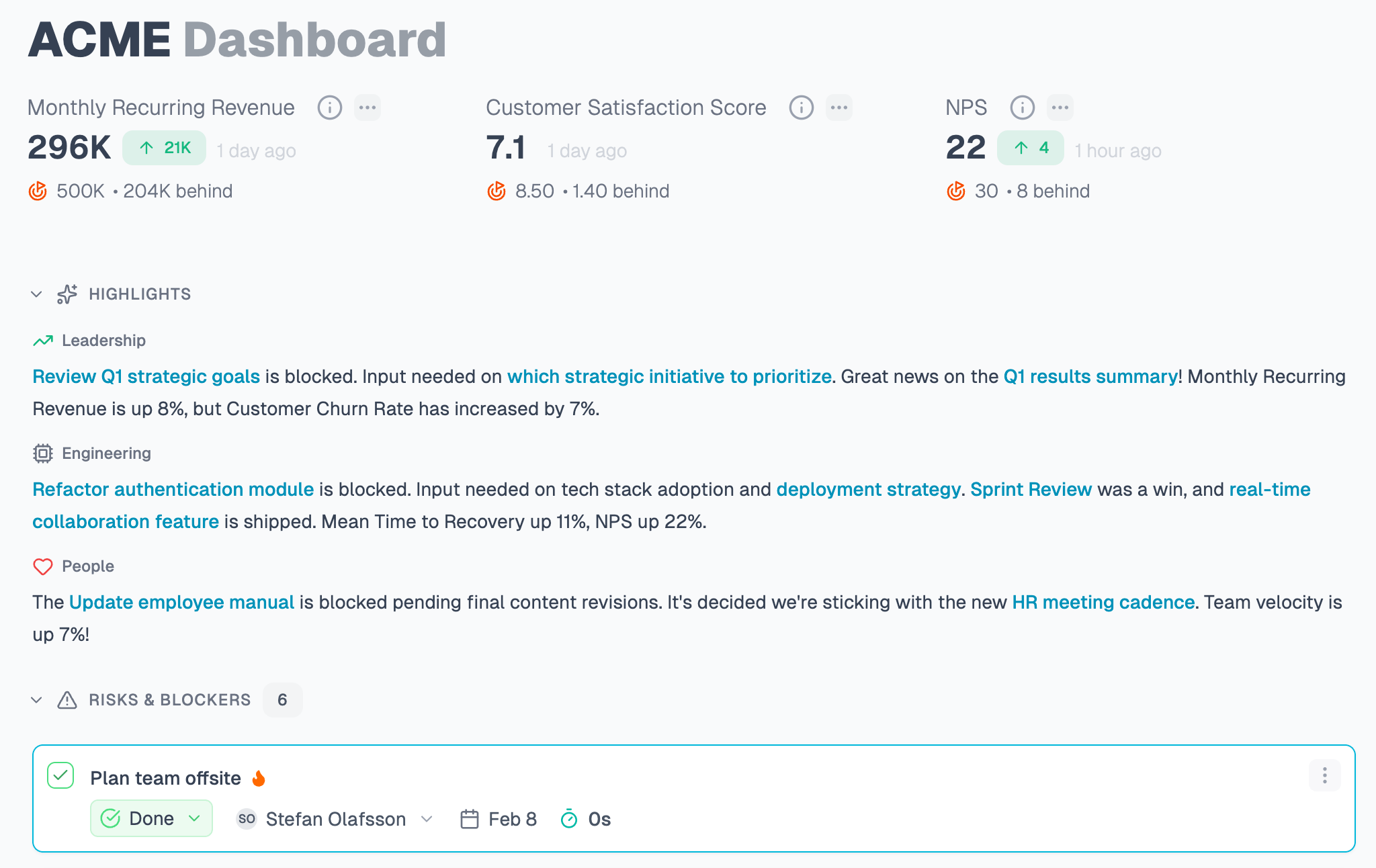The width and height of the screenshot is (1376, 868).
Task: Open the NPS more options menu
Action: point(1060,107)
